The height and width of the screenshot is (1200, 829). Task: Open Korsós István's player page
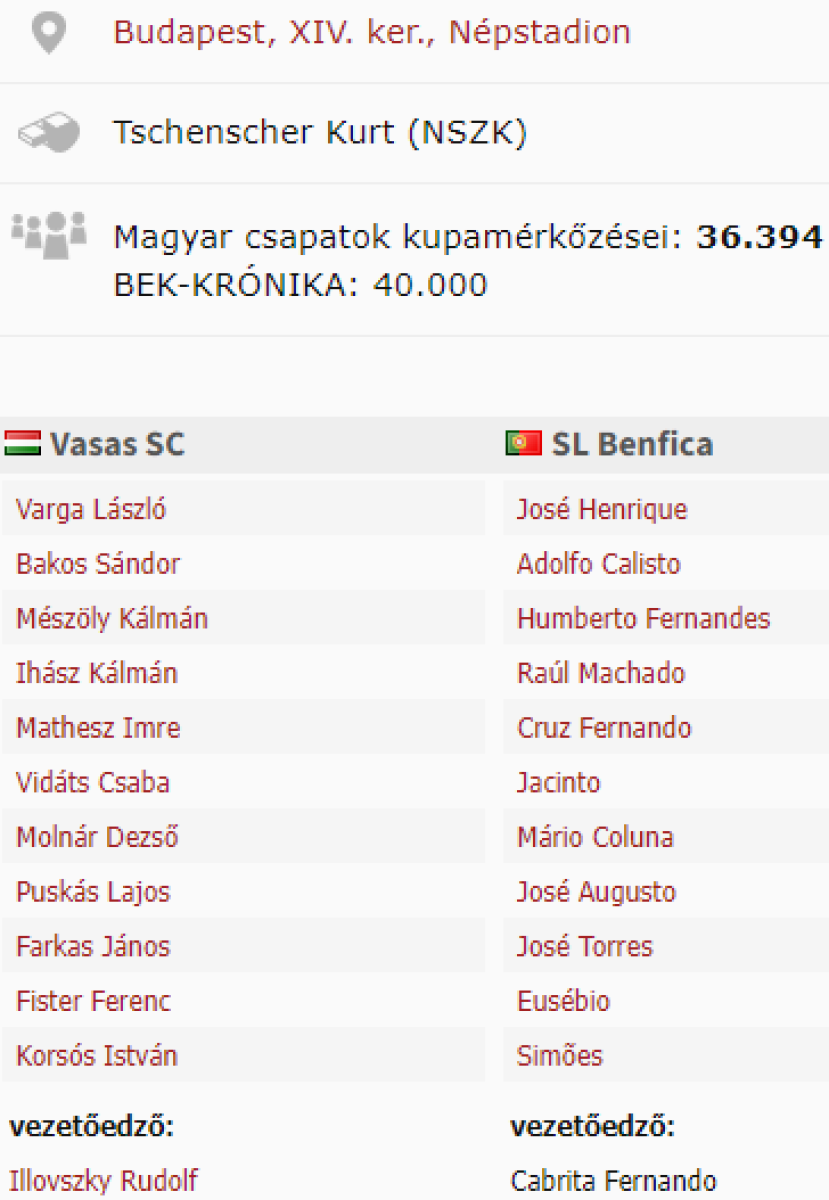click(x=97, y=1056)
